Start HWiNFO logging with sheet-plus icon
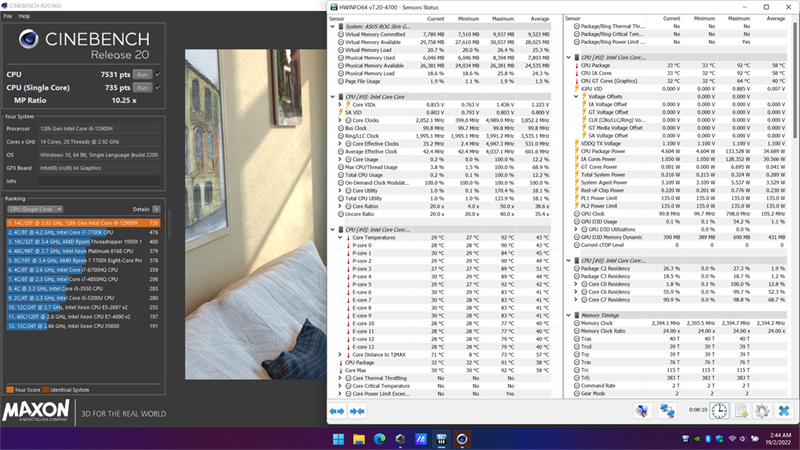Image resolution: width=800 pixels, height=450 pixels. [741, 411]
